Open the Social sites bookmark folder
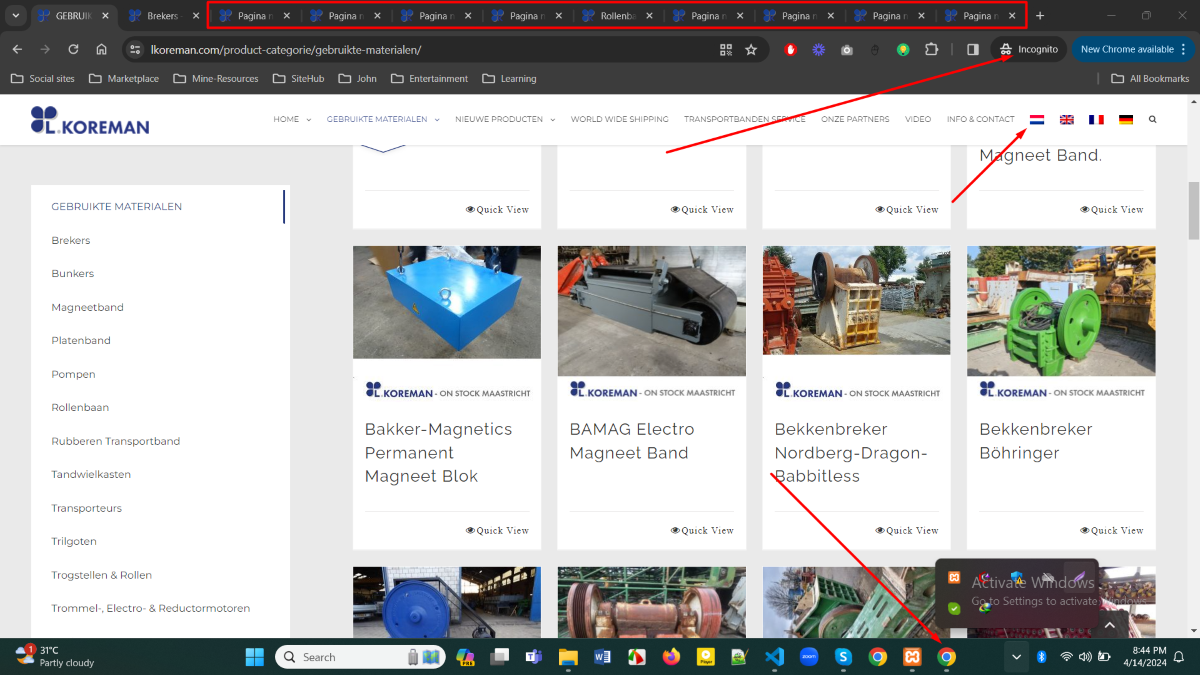The image size is (1200, 675). point(42,78)
